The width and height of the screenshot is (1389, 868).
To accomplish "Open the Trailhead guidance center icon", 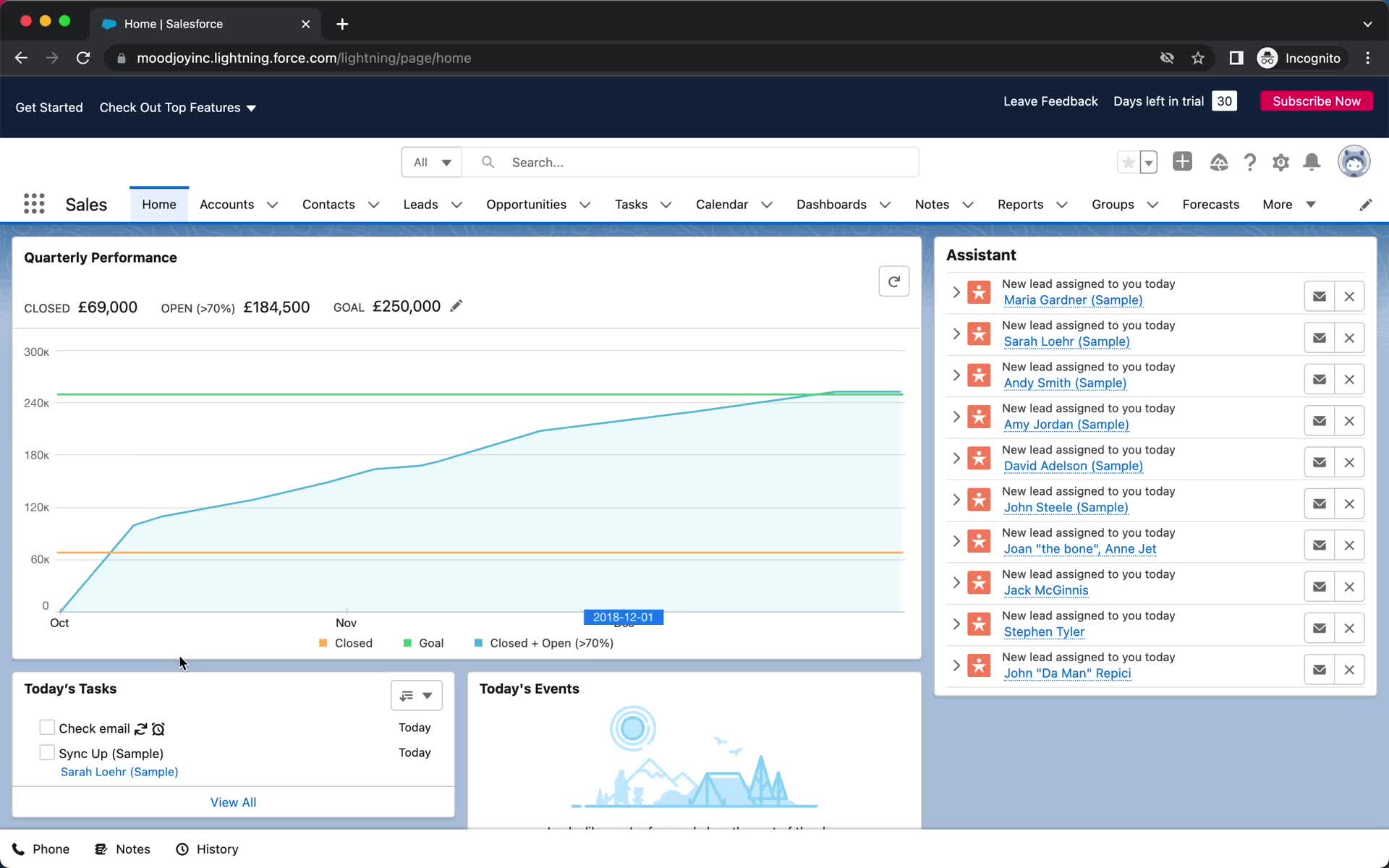I will pos(1218,163).
